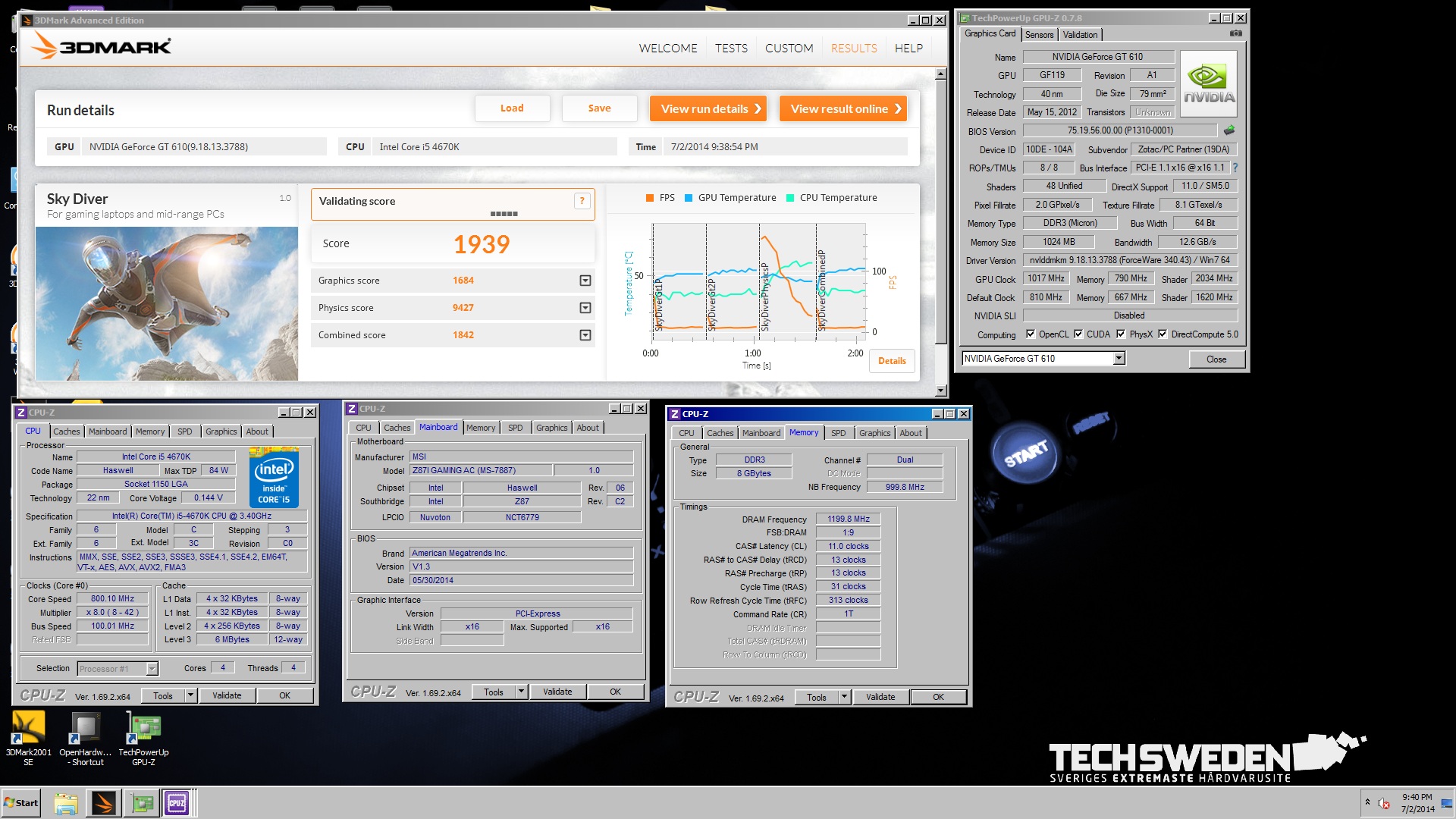Click the GPU-Z screenshot camera icon

pos(1235,33)
